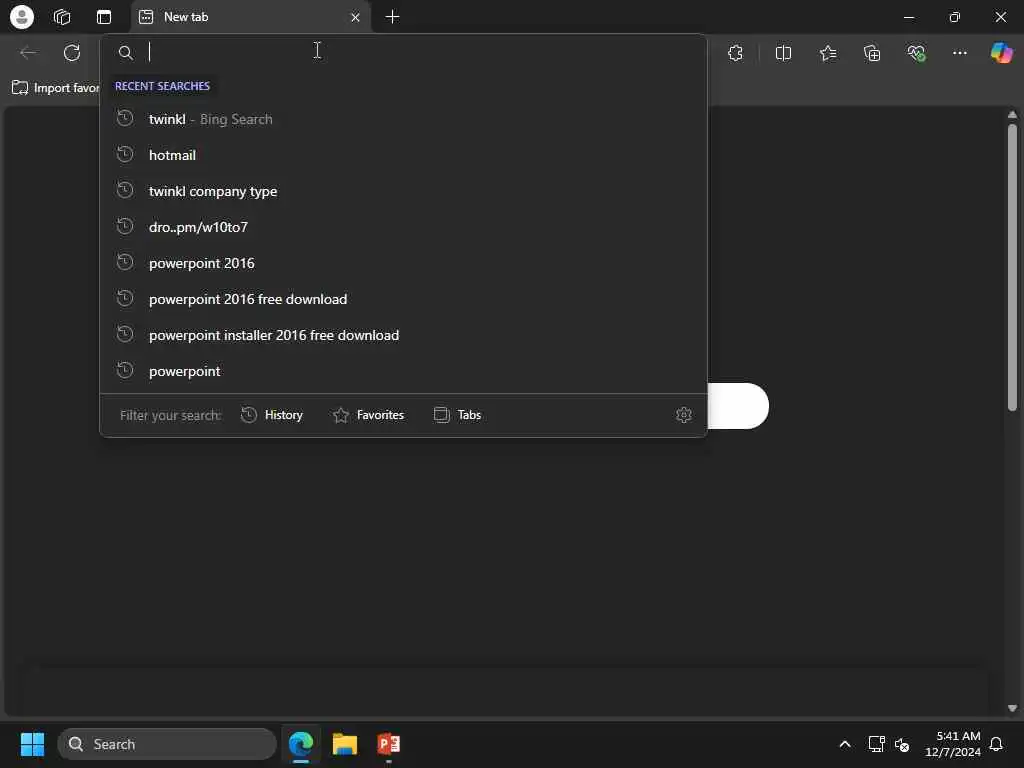Click the page's white search box
The width and height of the screenshot is (1024, 768).
tap(738, 406)
